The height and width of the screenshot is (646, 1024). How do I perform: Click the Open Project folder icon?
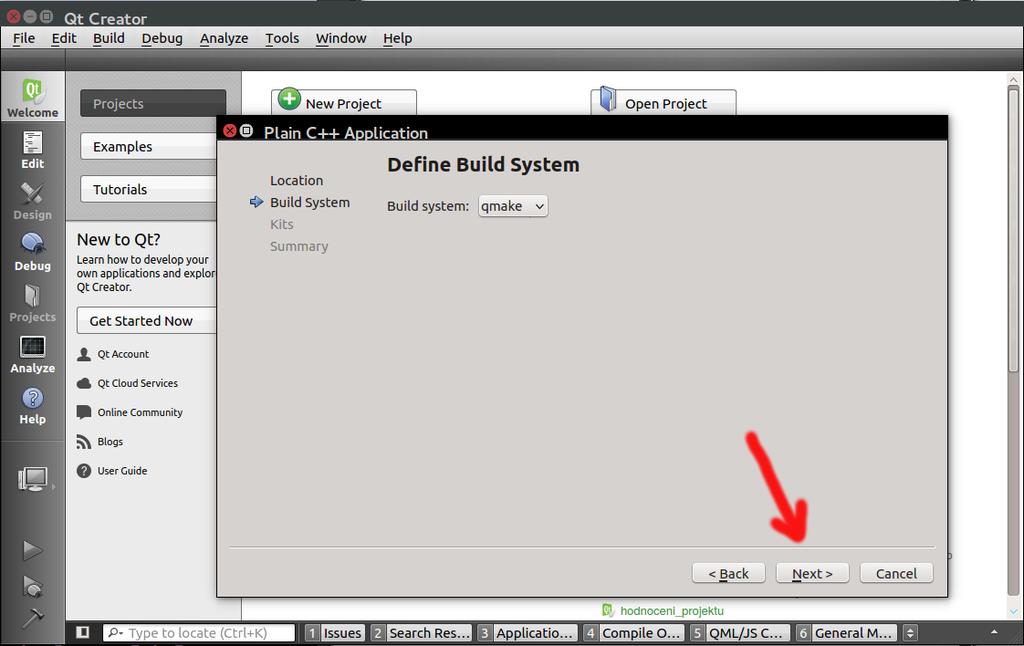[608, 99]
